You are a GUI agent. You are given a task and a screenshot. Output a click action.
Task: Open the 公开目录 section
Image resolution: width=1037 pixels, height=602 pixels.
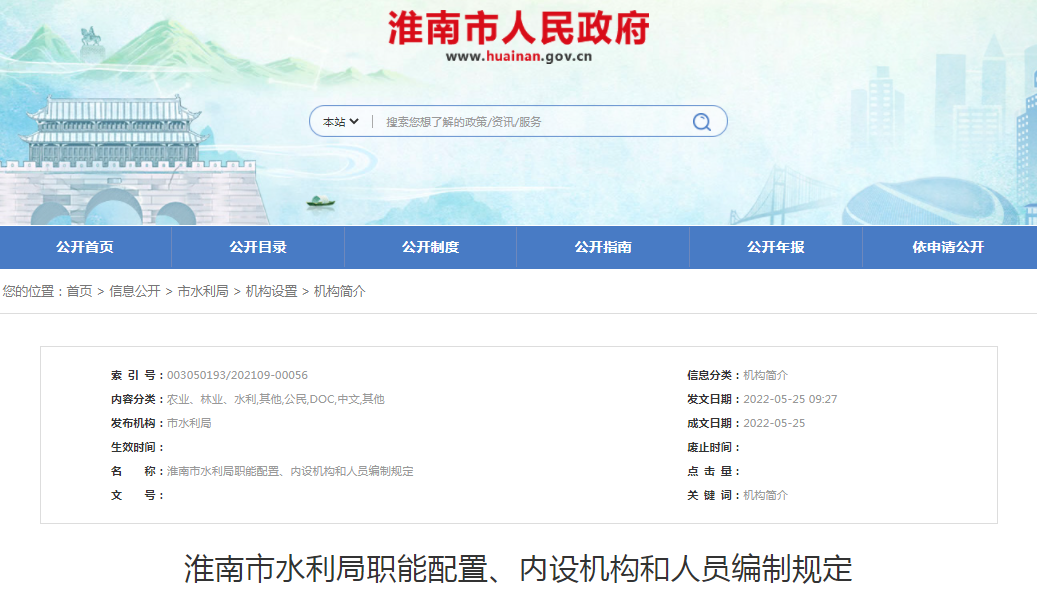(x=258, y=247)
